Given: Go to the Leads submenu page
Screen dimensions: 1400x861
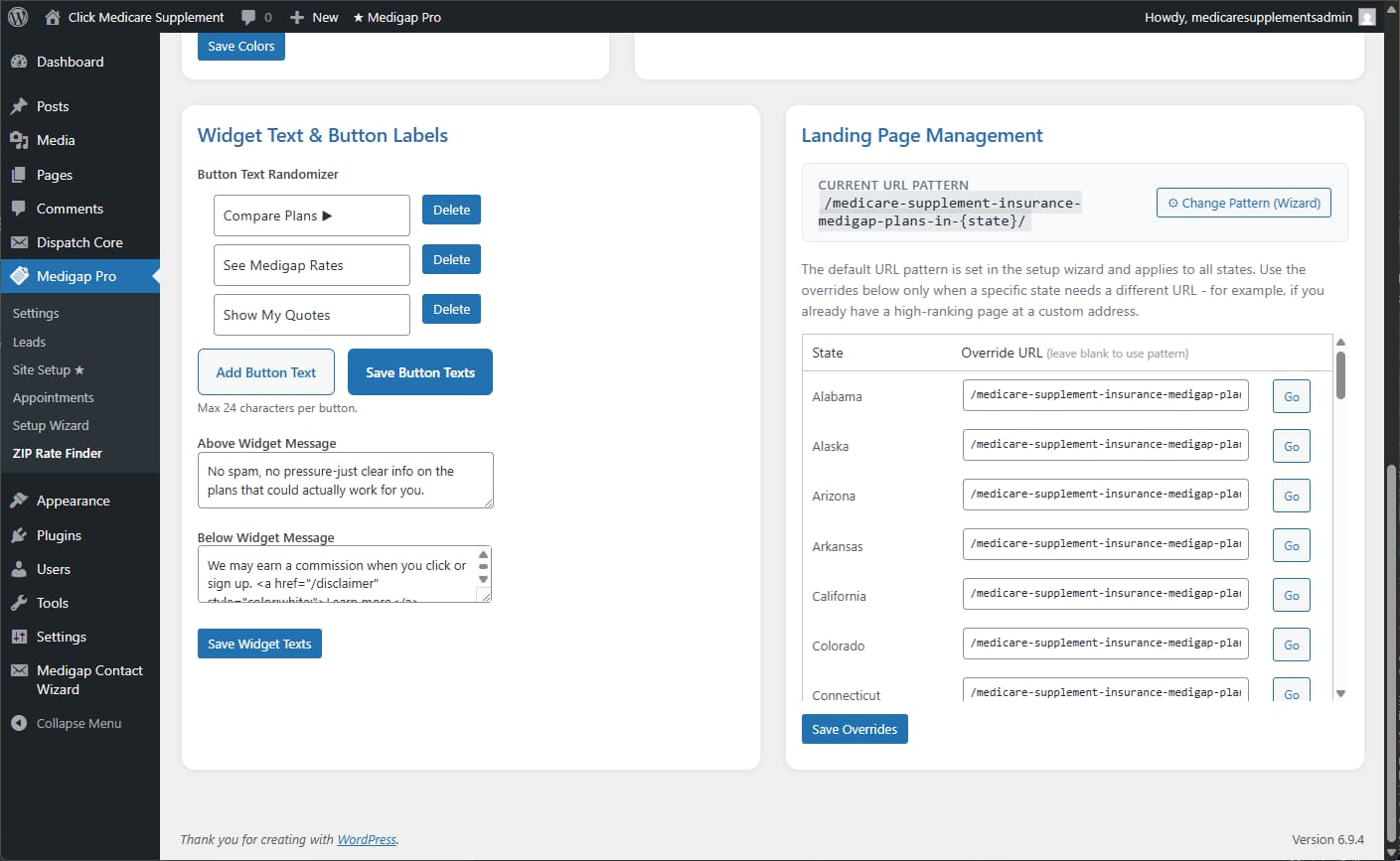Looking at the screenshot, I should pos(29,342).
